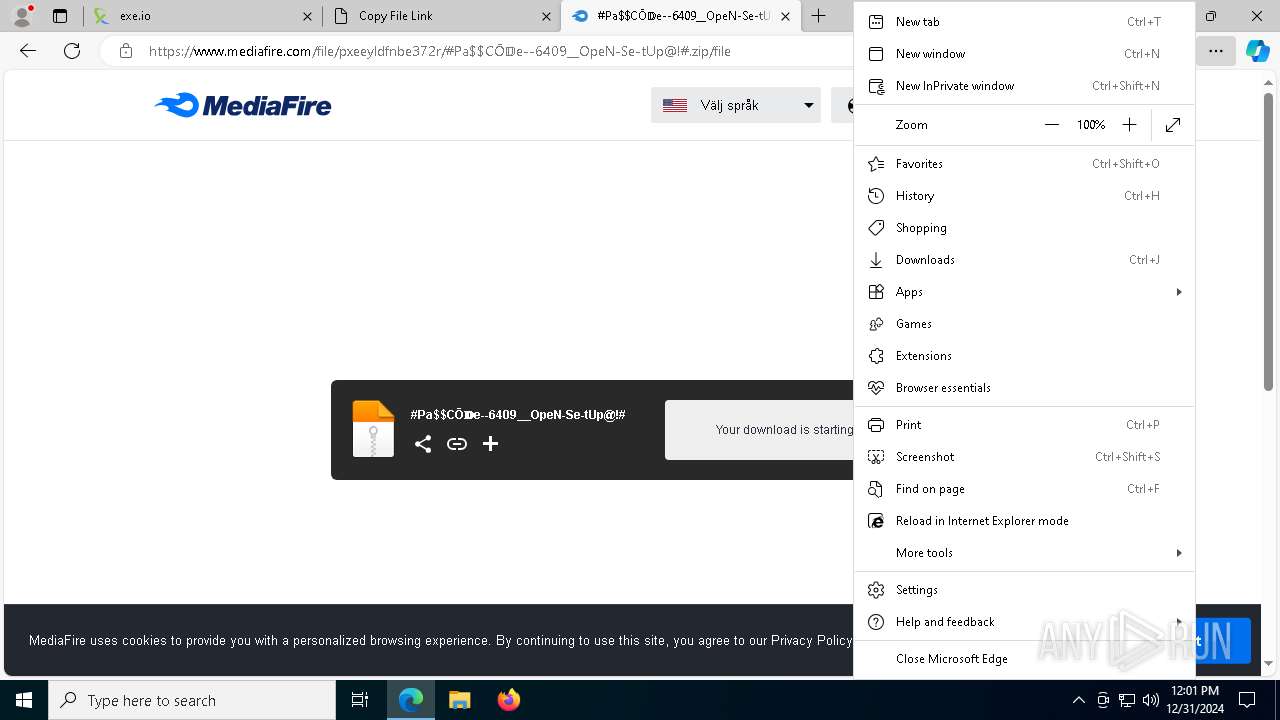This screenshot has height=720, width=1280.
Task: Open Extensions menu item
Action: [1024, 356]
